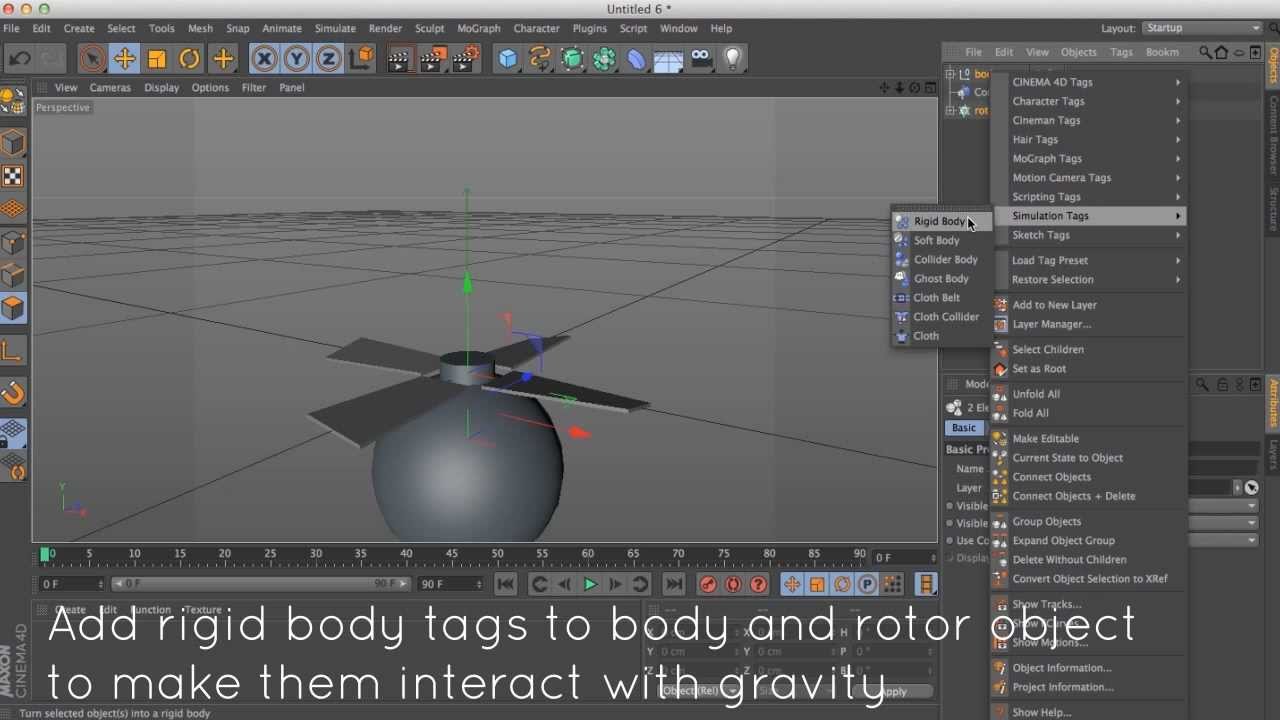Click the search magnifier in Object manager
The height and width of the screenshot is (720, 1280).
pos(1205,52)
